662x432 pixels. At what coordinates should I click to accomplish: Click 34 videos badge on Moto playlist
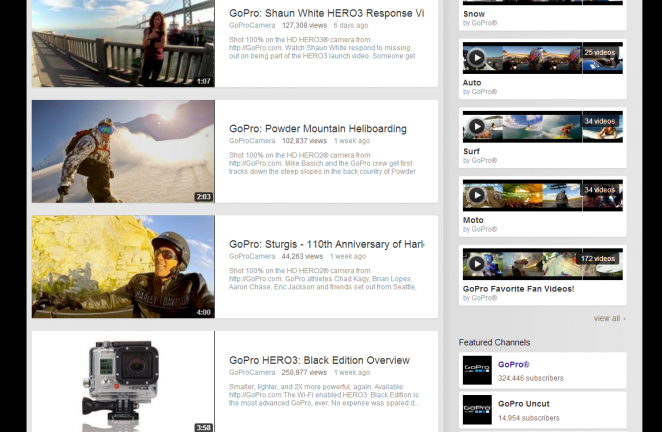[600, 190]
